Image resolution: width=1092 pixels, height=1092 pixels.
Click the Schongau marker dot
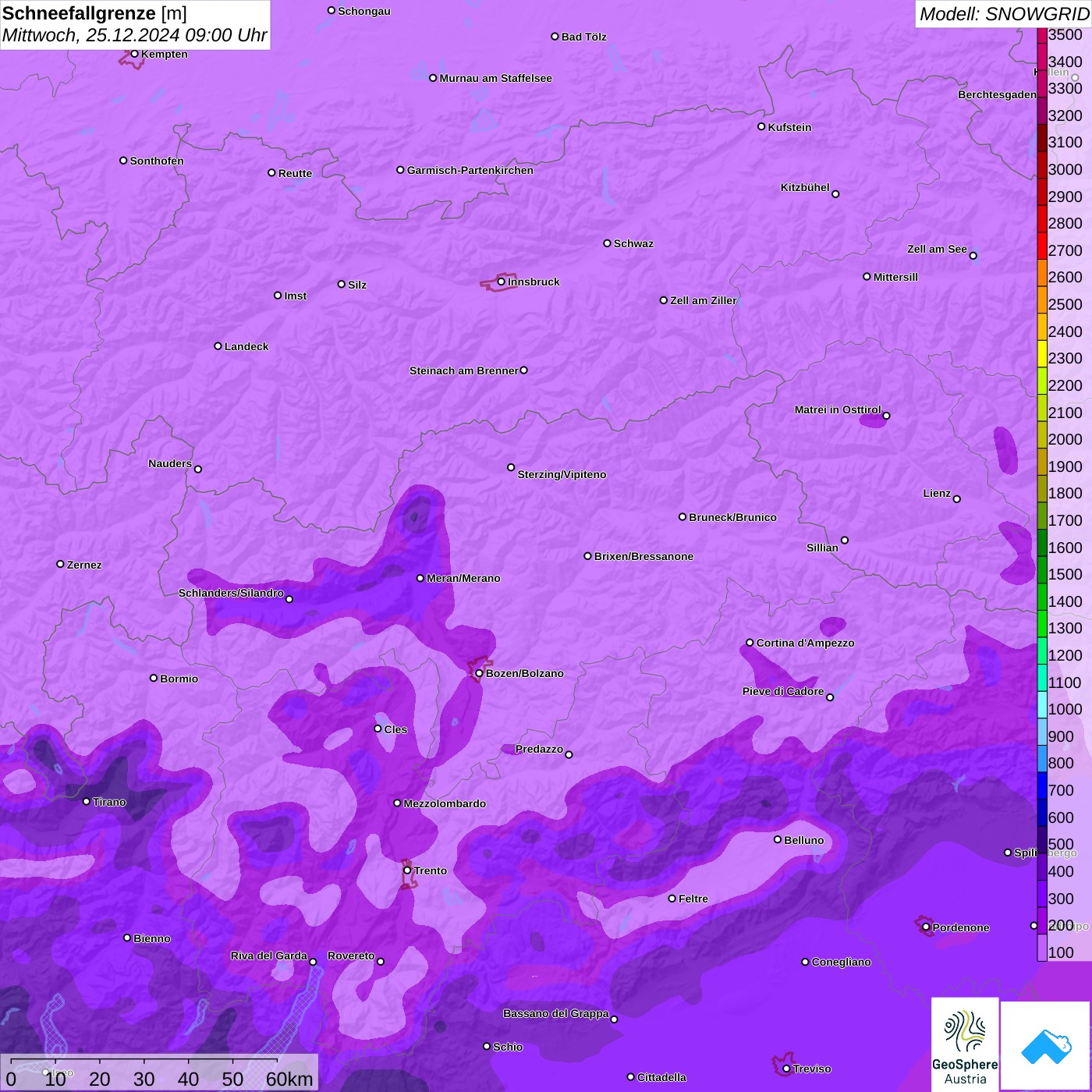pos(331,10)
